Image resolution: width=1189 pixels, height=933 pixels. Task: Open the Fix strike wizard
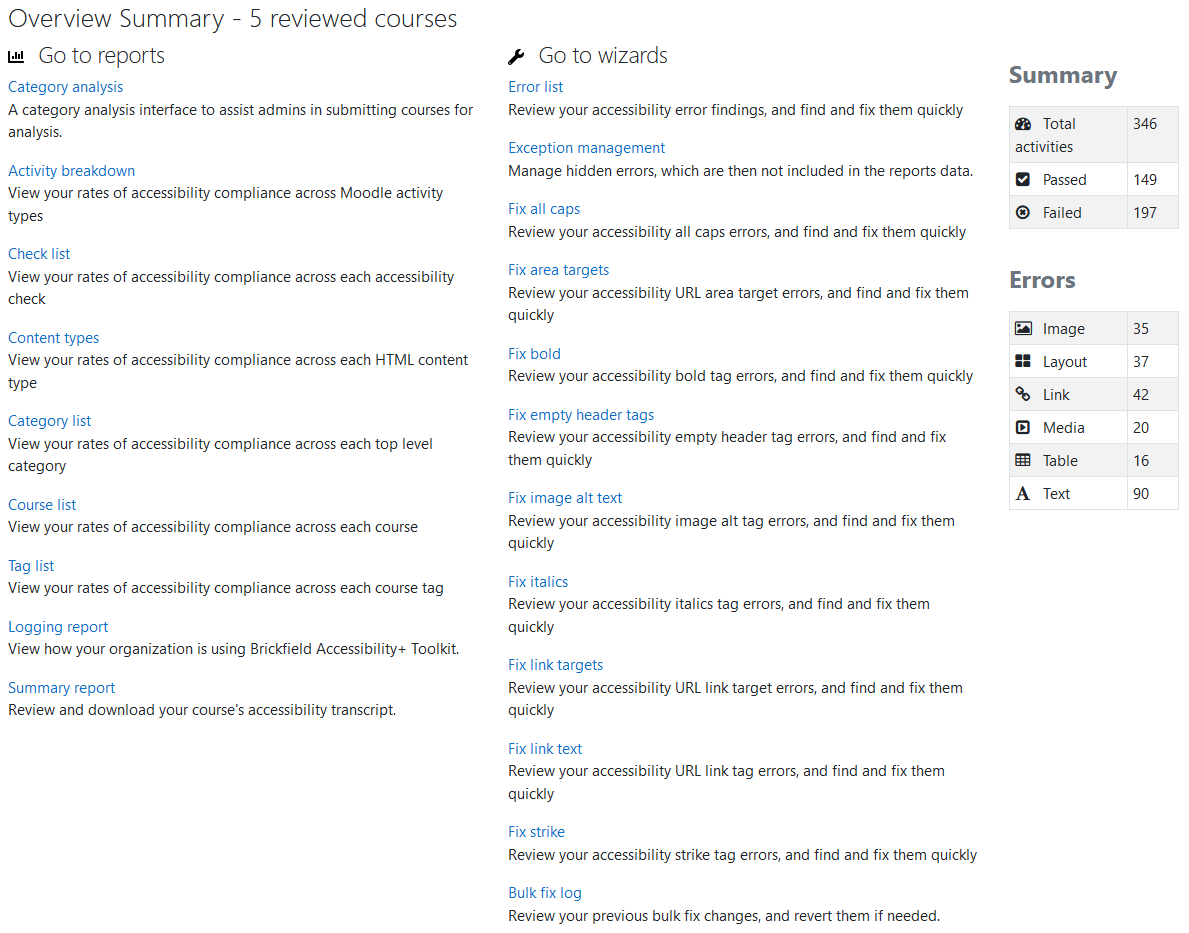pyautogui.click(x=536, y=832)
